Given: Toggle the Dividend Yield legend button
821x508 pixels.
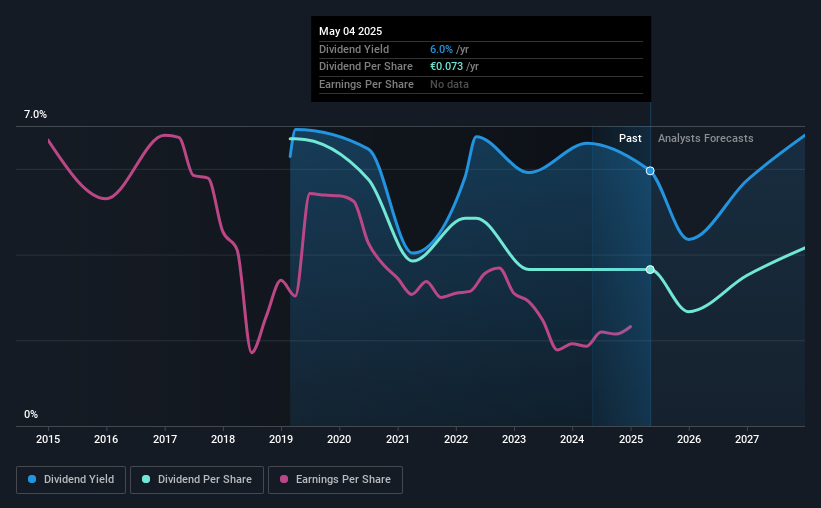Looking at the screenshot, I should coord(71,480).
